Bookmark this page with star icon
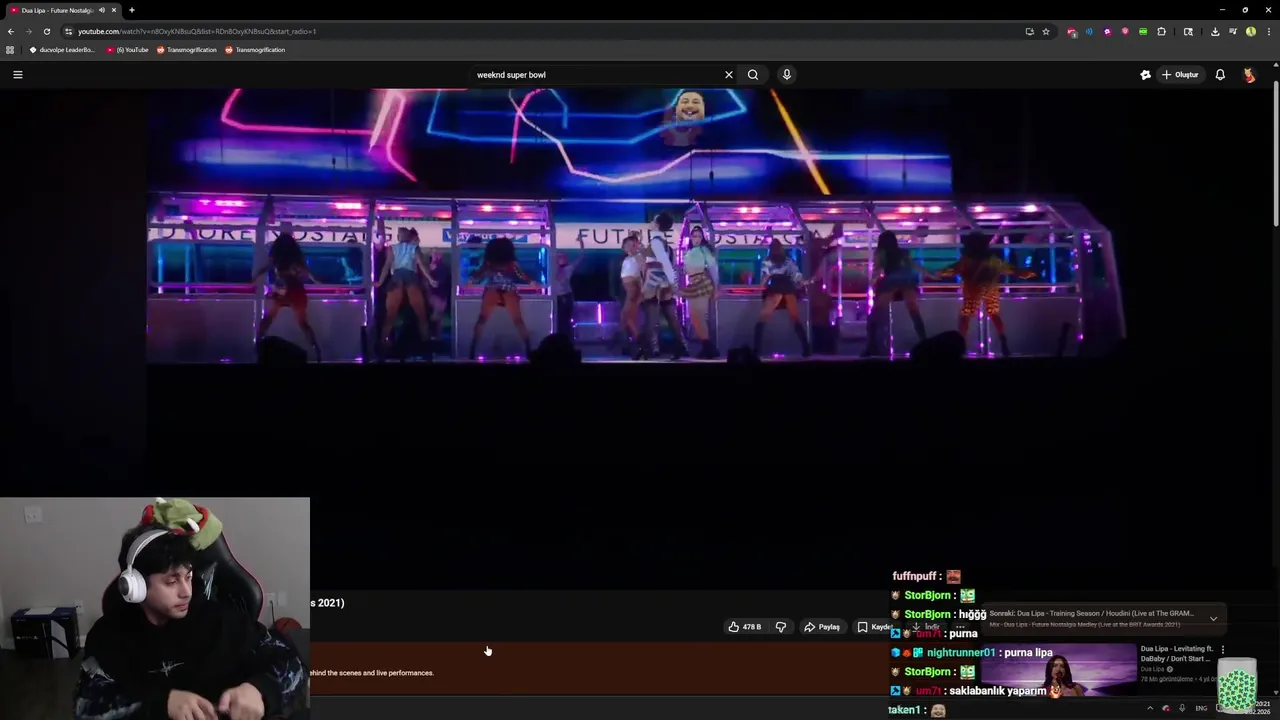1280x720 pixels. [1046, 31]
